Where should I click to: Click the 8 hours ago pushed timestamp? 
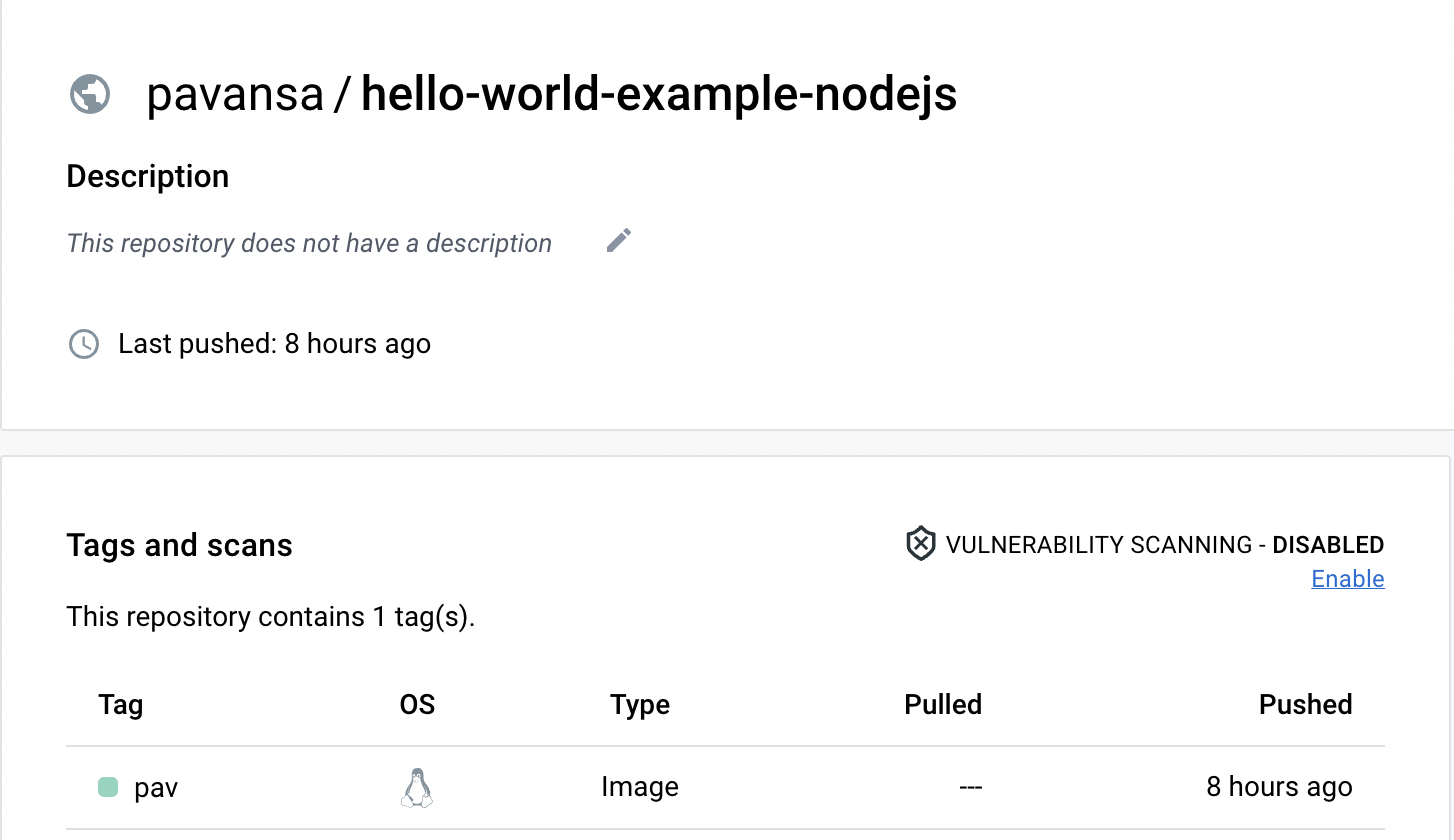pos(1278,787)
